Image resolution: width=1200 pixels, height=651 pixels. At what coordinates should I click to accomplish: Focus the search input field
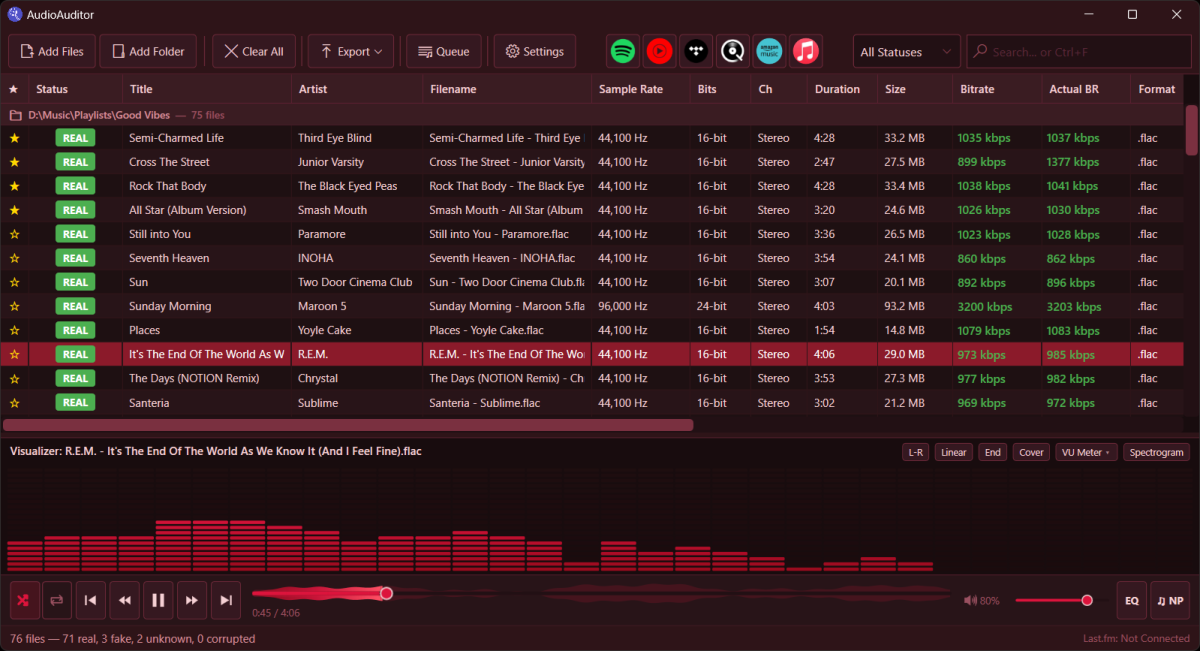point(1080,52)
